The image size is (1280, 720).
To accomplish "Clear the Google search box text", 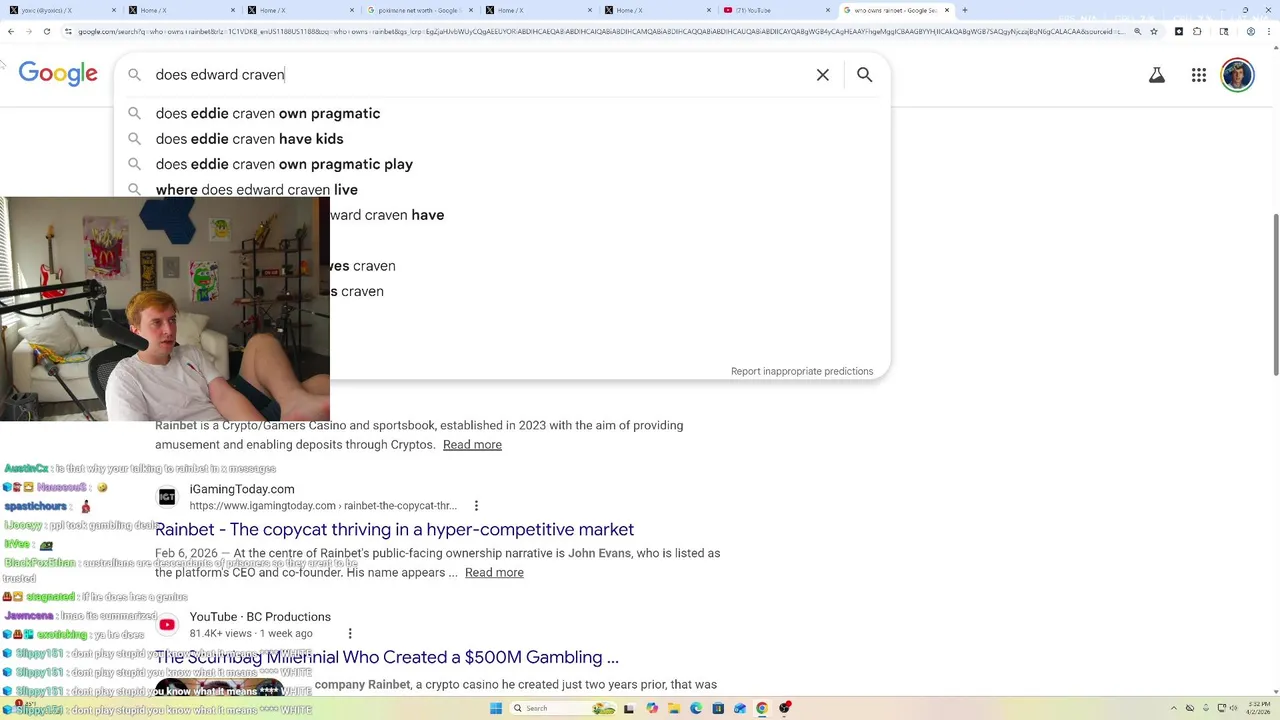I will [823, 75].
